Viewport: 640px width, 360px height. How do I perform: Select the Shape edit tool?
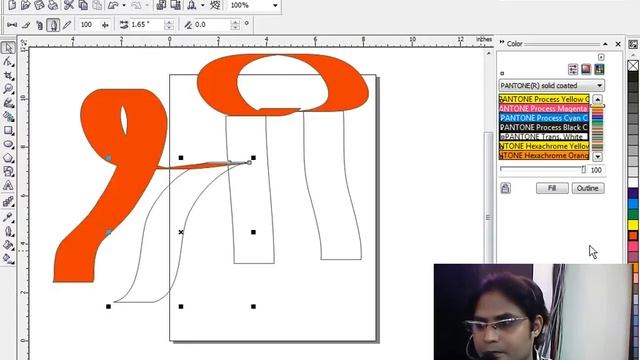tap(8, 62)
